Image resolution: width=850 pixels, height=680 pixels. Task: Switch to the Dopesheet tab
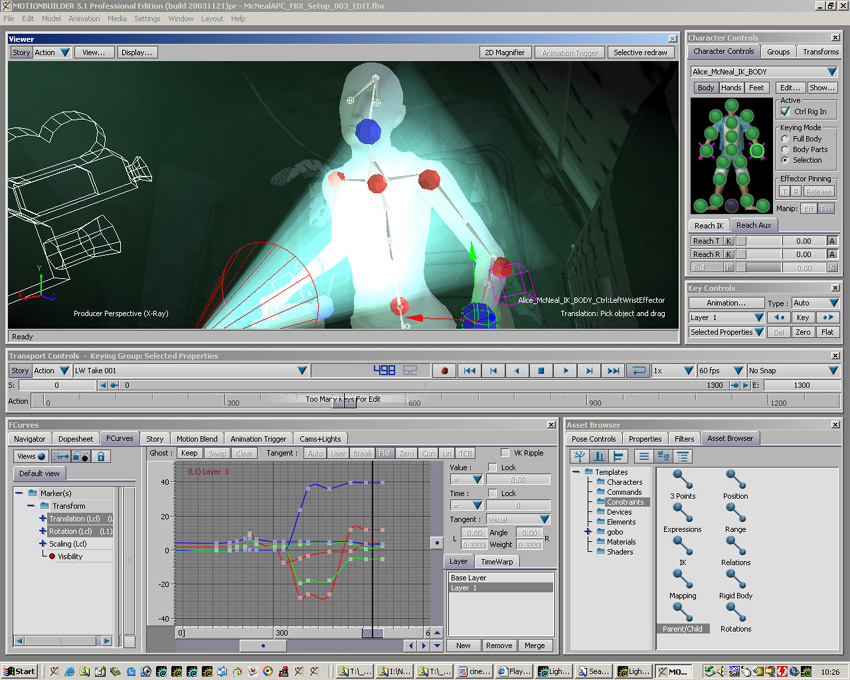click(76, 438)
